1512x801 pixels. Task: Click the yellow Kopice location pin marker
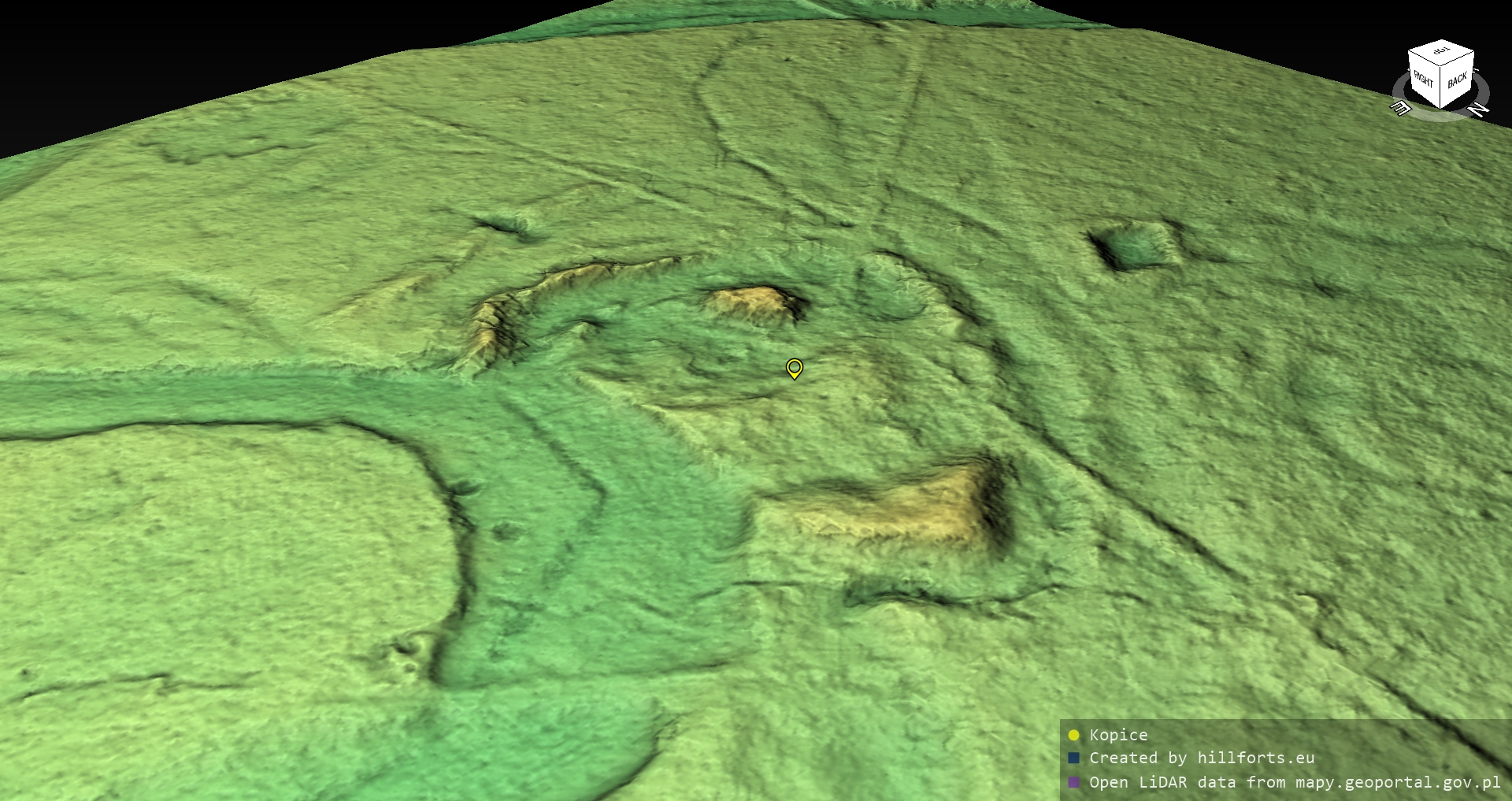[x=795, y=368]
